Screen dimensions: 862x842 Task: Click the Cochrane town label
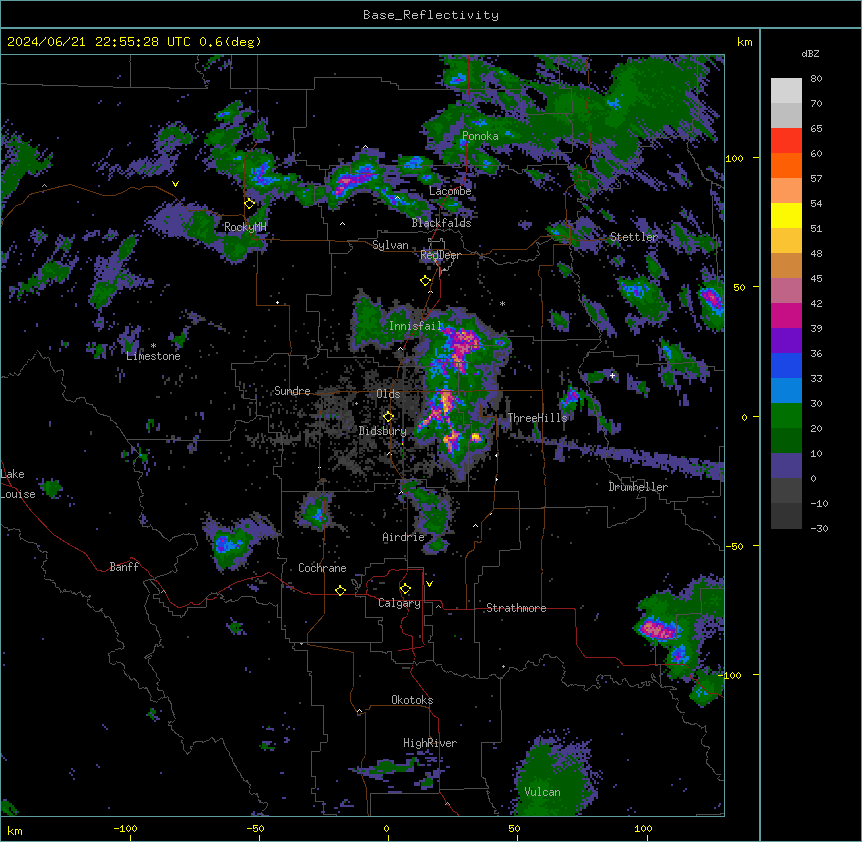pos(322,568)
